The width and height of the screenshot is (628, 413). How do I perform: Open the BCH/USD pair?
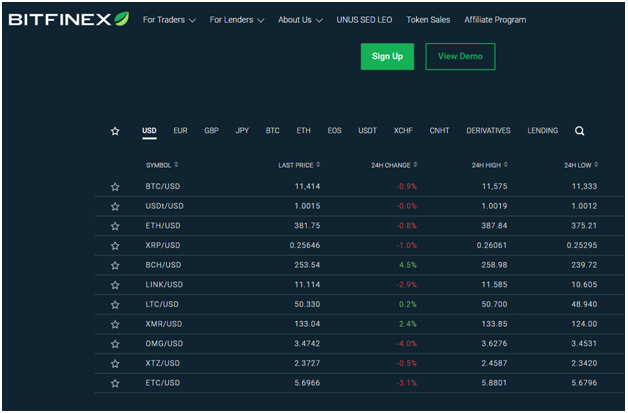click(x=163, y=265)
